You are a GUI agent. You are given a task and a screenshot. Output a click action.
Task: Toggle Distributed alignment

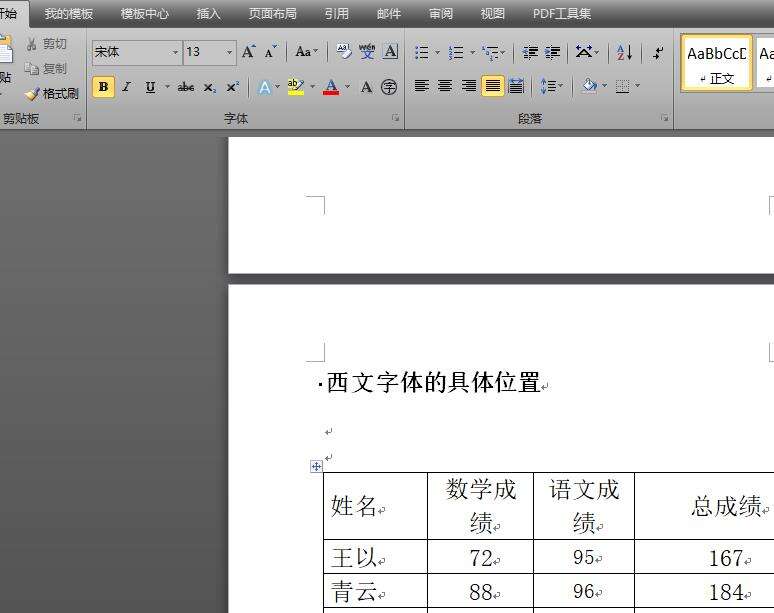coord(516,86)
